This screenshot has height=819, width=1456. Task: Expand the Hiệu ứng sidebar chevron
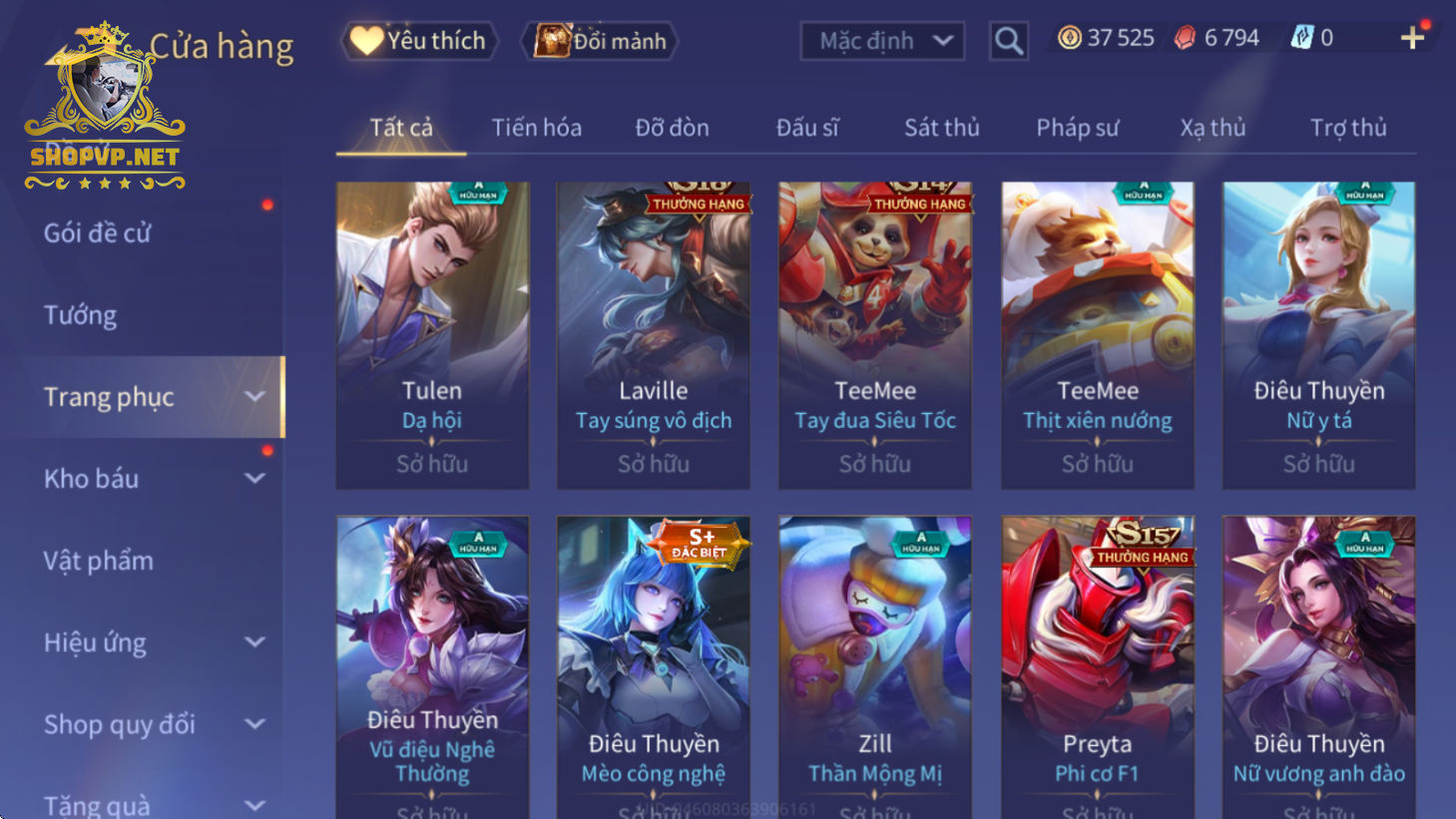point(255,642)
